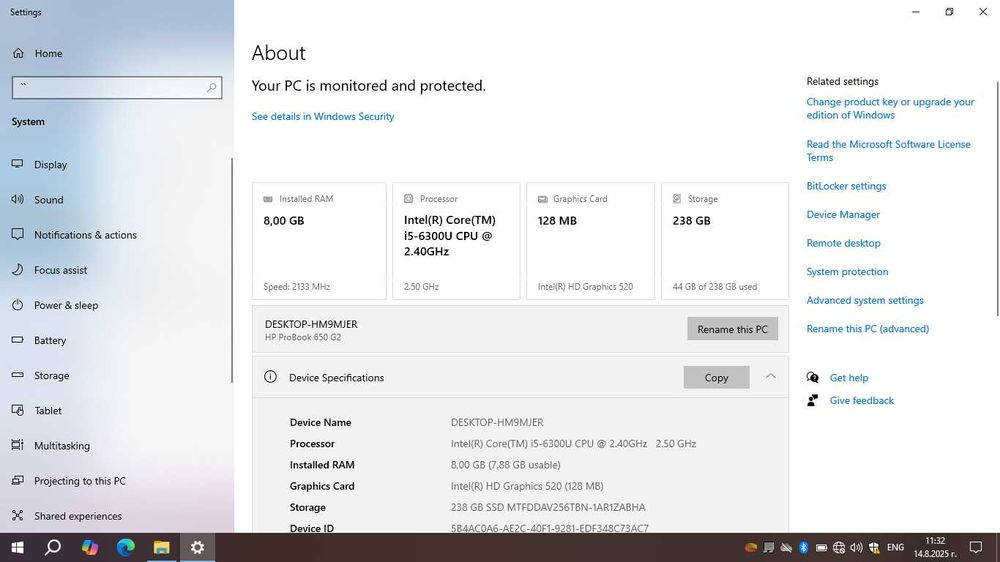Viewport: 1000px width, 562px height.
Task: Open File Explorer from the taskbar
Action: (x=161, y=547)
